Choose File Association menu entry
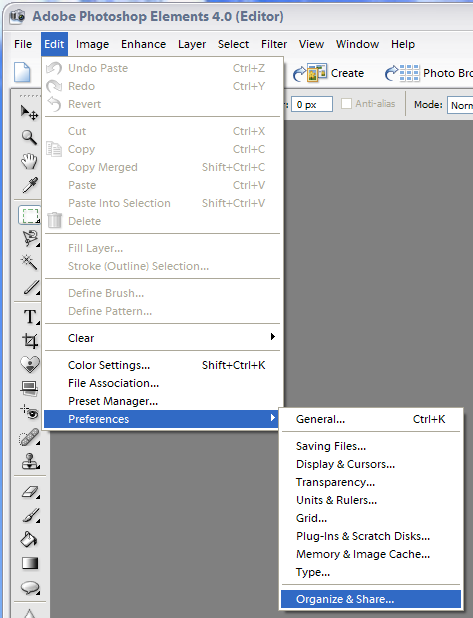473x618 pixels. pos(162,383)
